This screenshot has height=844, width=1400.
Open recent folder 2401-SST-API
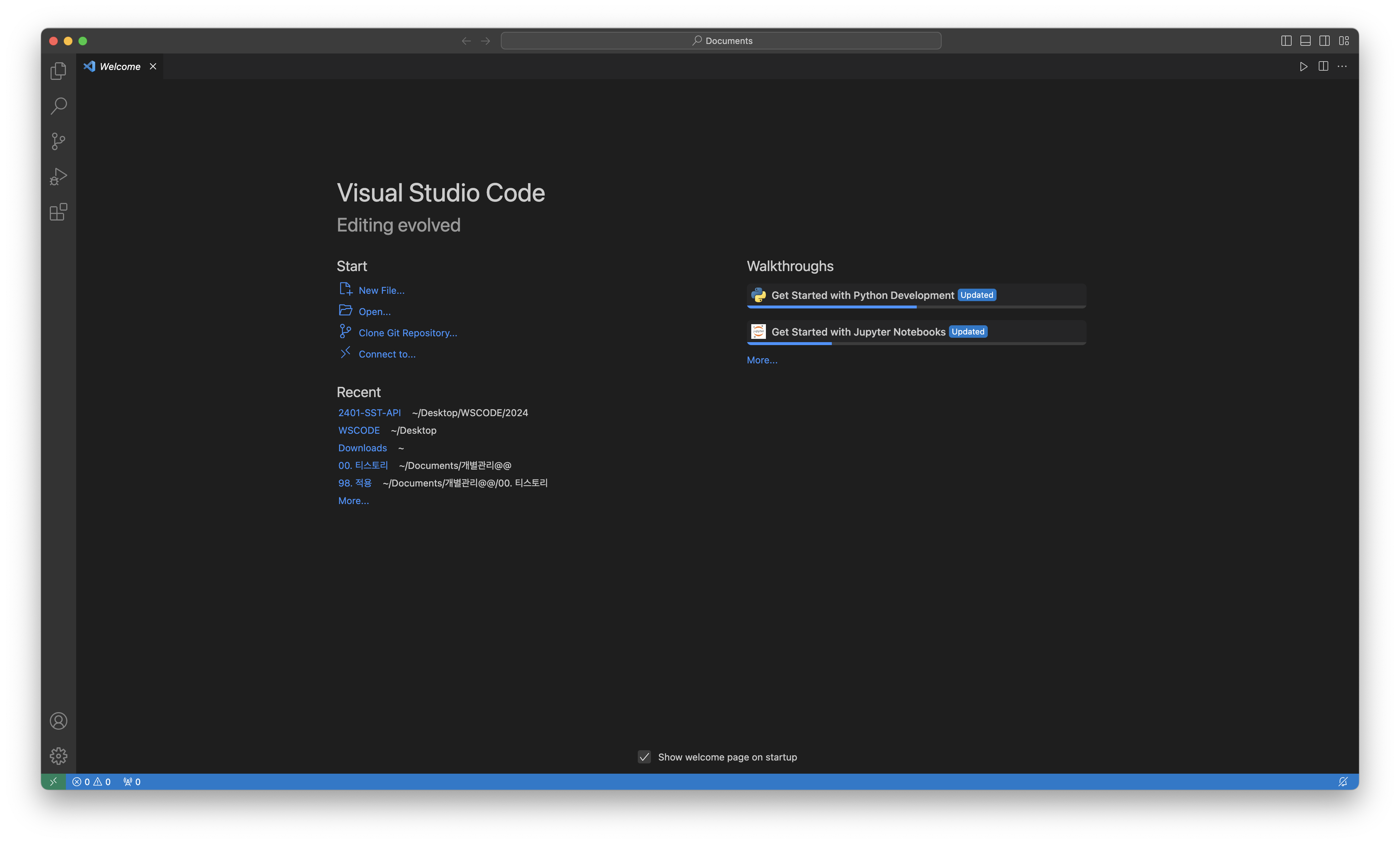369,412
